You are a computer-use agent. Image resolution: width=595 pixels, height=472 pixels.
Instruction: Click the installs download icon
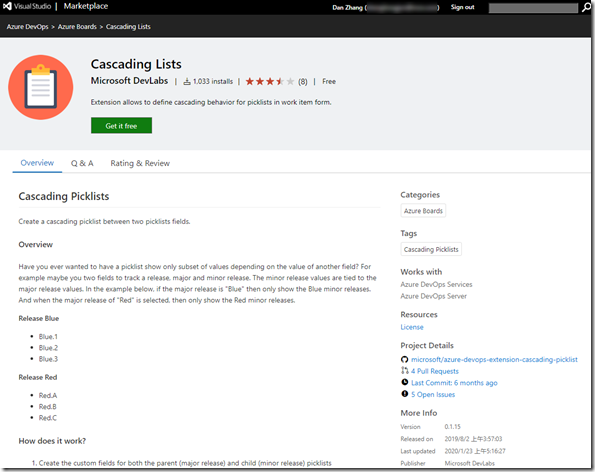coord(187,81)
